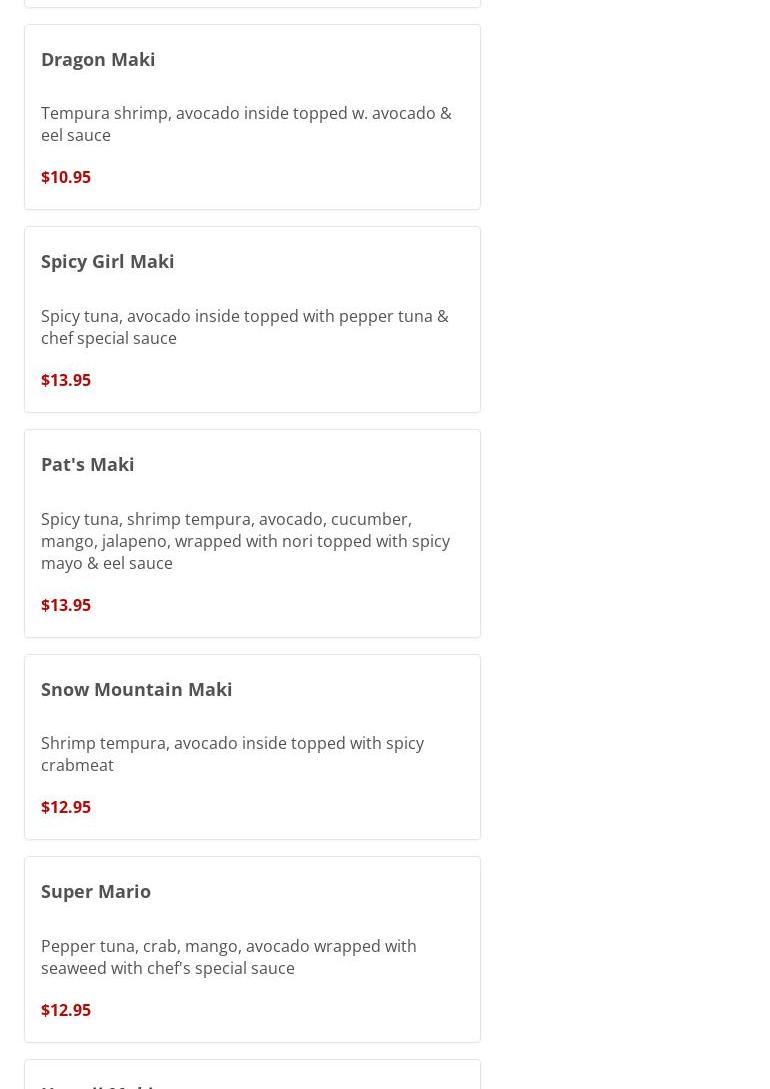This screenshot has width=770, height=1089.
Task: Click the Super Mario $12.95 price
Action: tap(66, 1010)
